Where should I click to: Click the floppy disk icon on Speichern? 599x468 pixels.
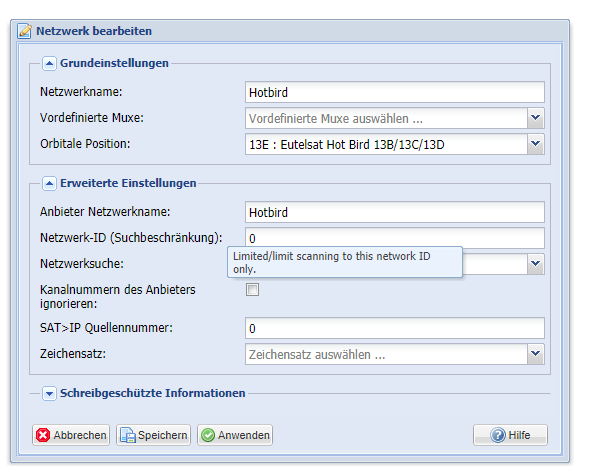click(128, 435)
